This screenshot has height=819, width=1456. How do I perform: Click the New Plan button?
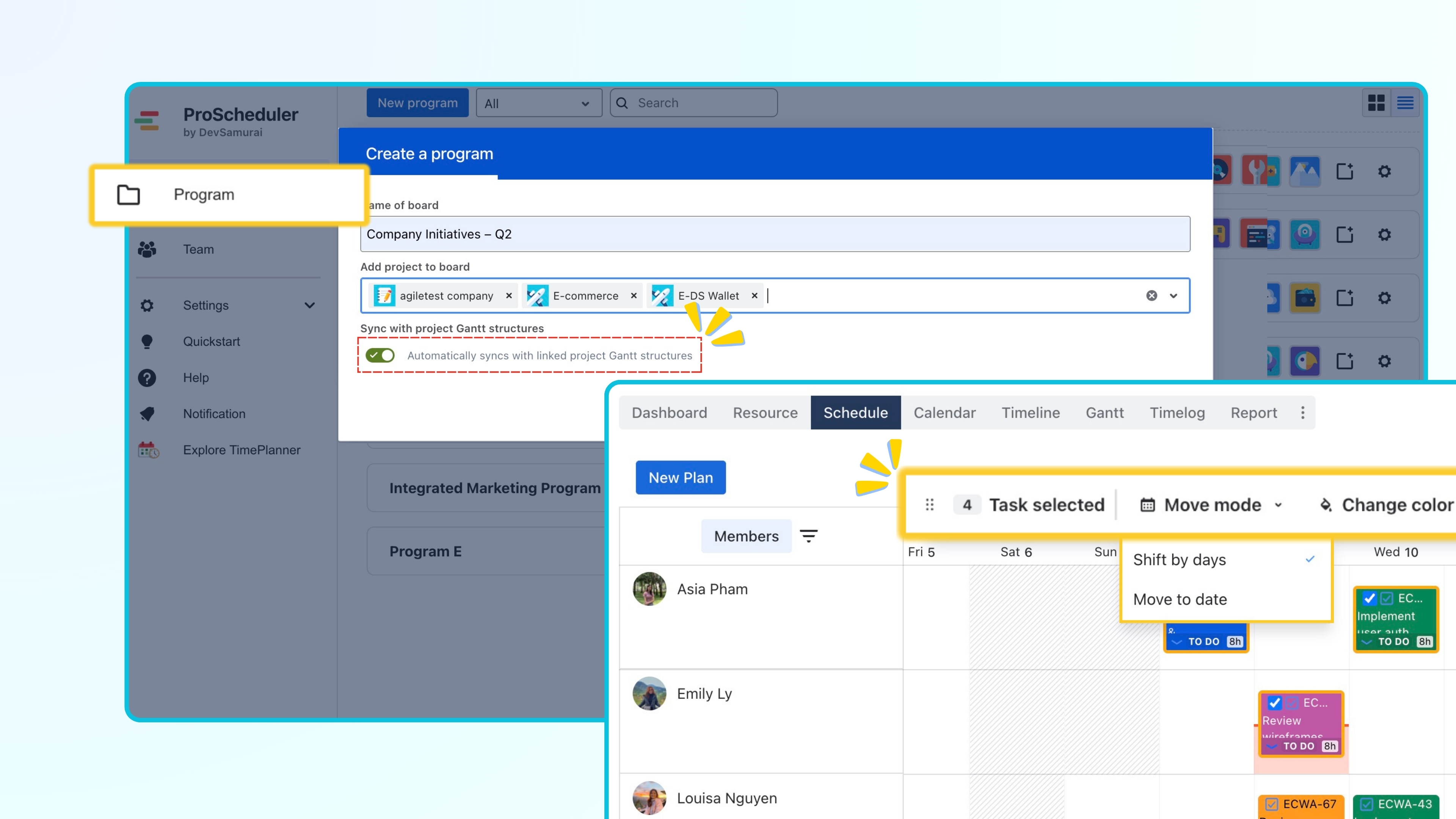(681, 478)
